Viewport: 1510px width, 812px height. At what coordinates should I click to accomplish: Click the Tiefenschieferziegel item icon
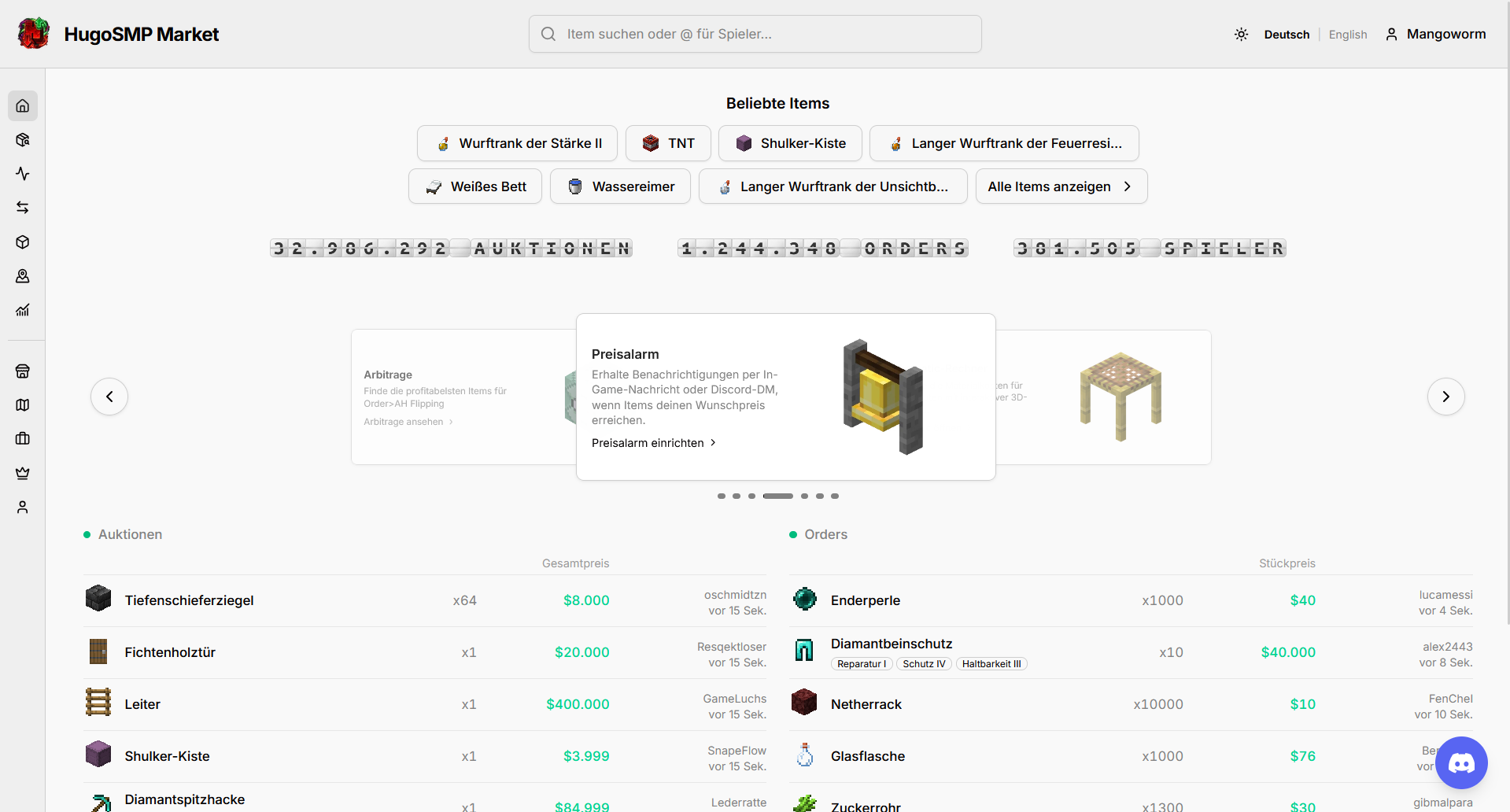point(98,599)
